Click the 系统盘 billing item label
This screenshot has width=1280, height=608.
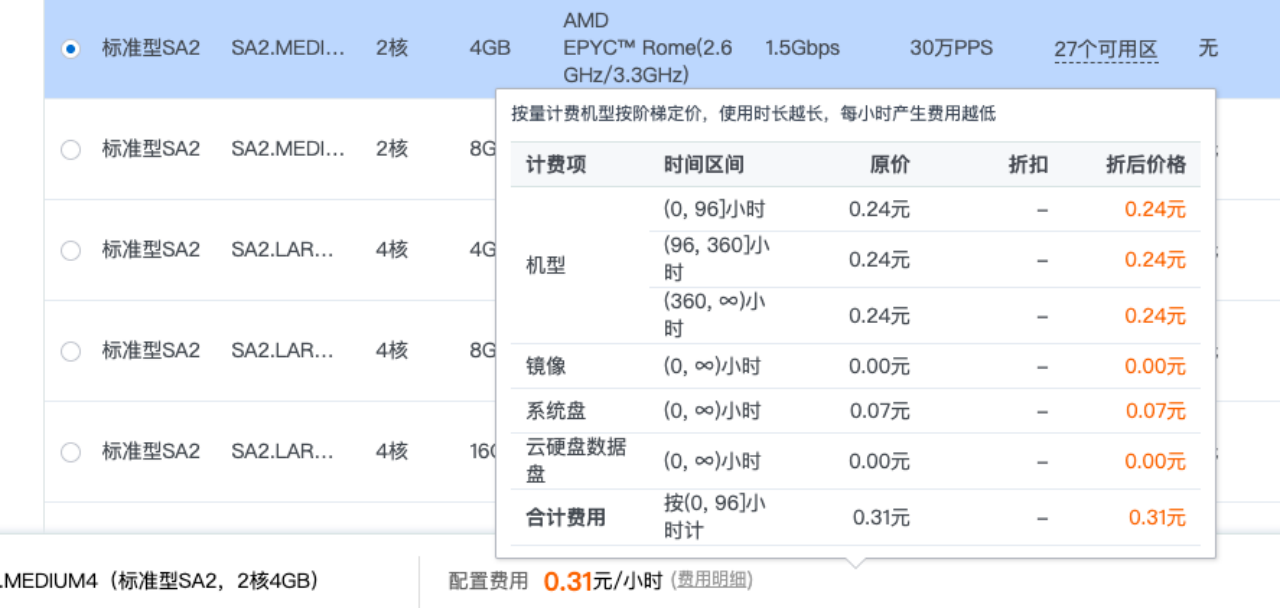coord(556,411)
